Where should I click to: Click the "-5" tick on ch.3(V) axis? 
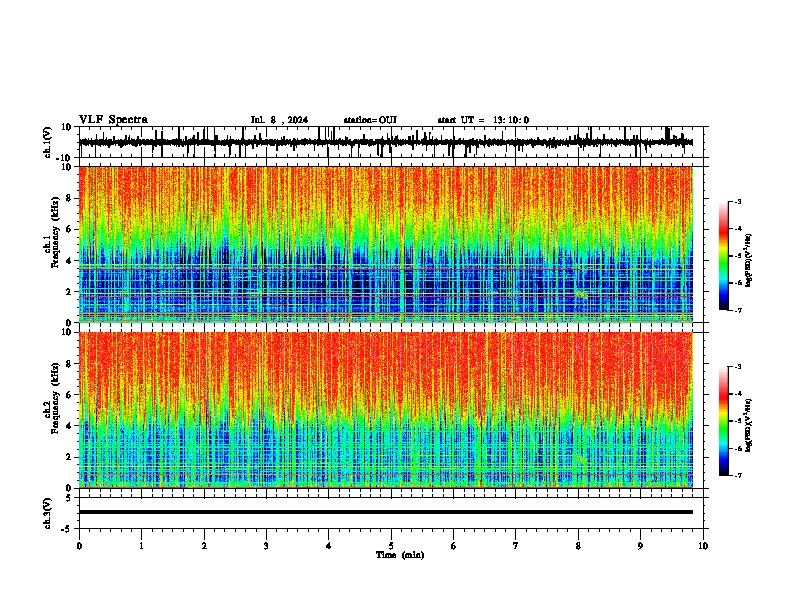click(67, 529)
